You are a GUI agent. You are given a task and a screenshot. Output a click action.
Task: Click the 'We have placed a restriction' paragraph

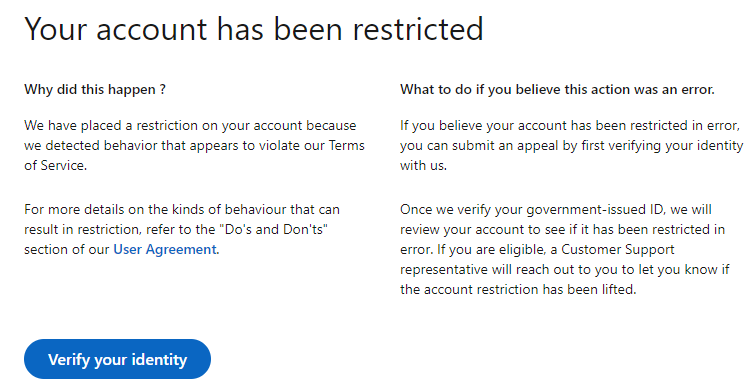(194, 145)
